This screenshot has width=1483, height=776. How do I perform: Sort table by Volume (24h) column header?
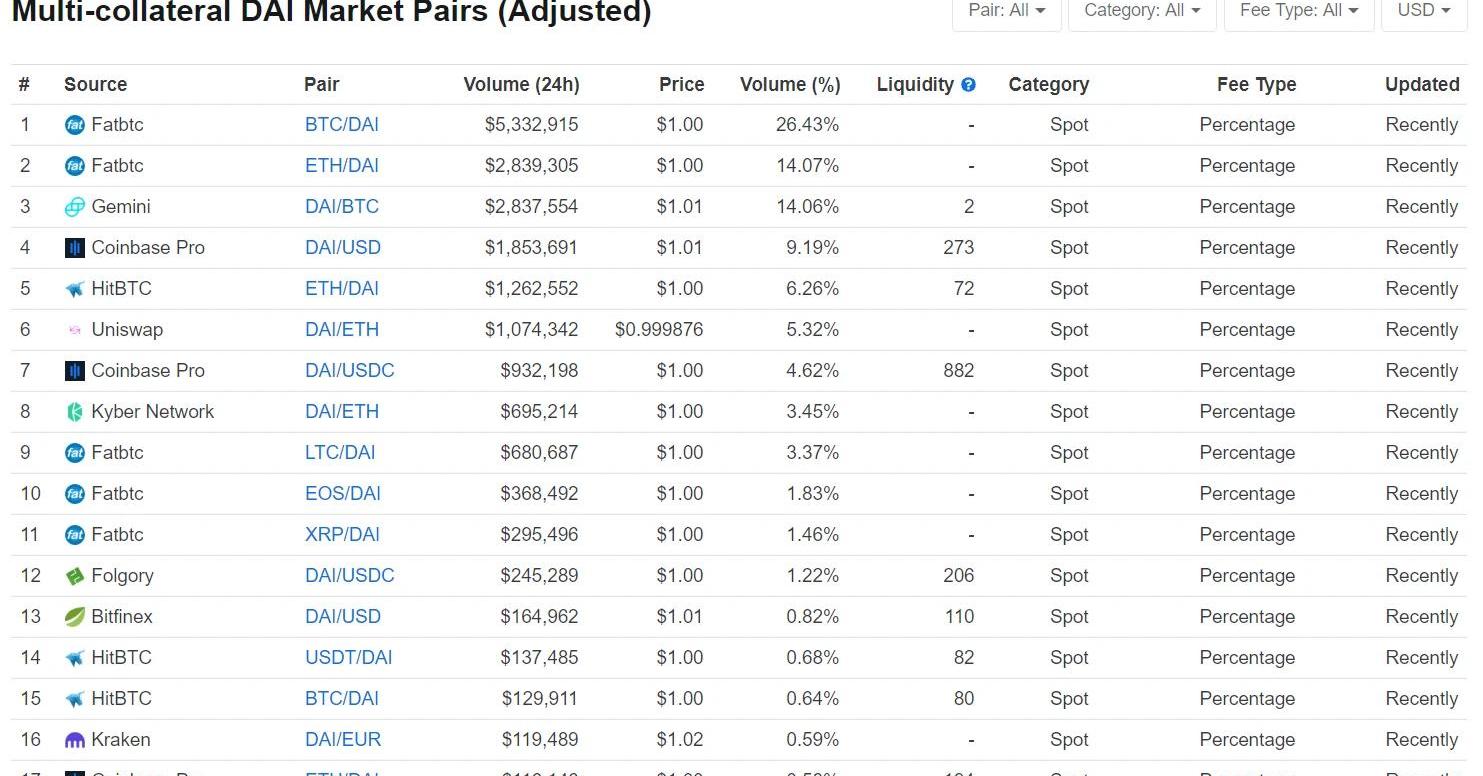click(521, 85)
